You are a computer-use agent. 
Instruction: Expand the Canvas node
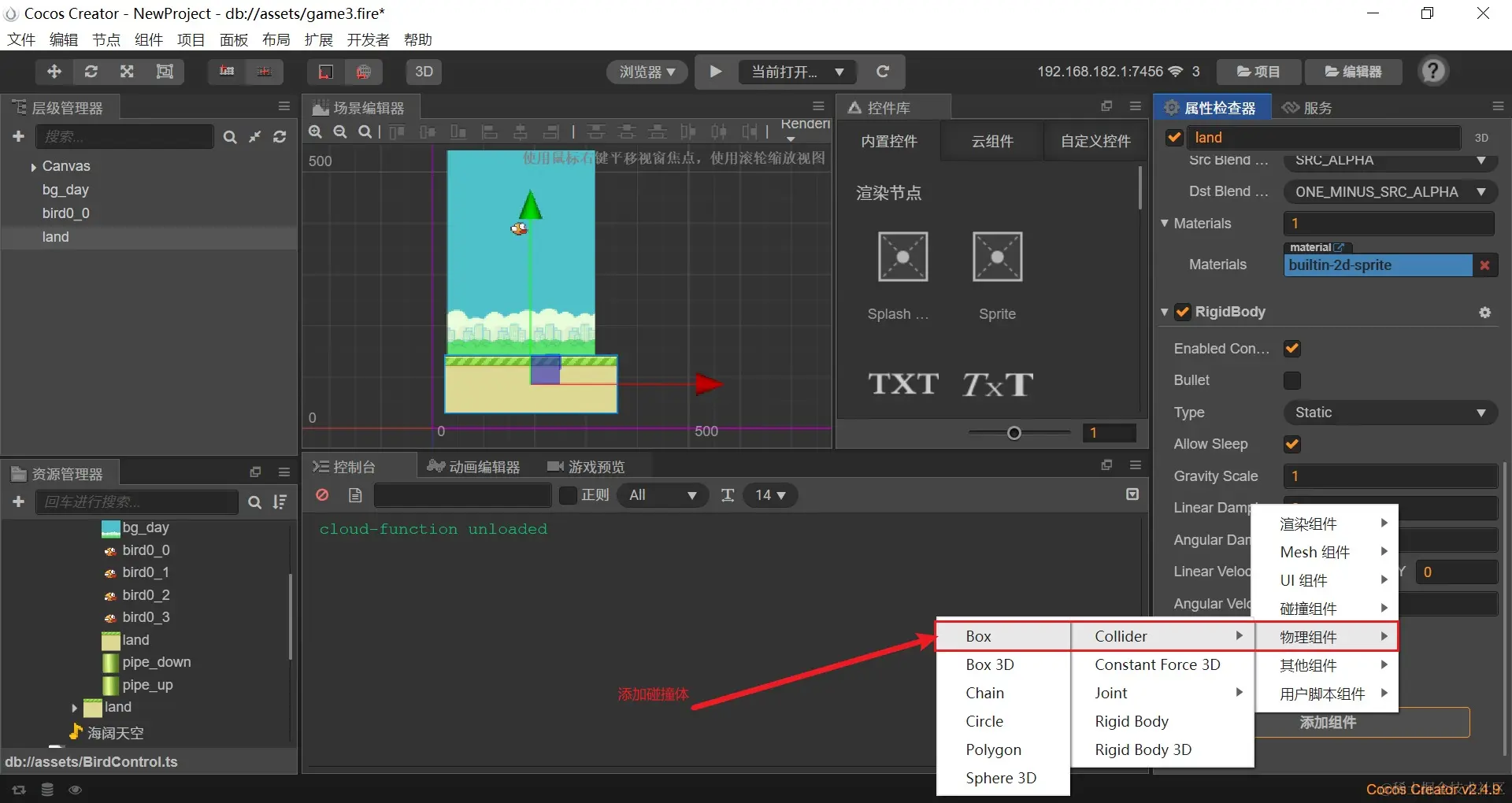33,167
